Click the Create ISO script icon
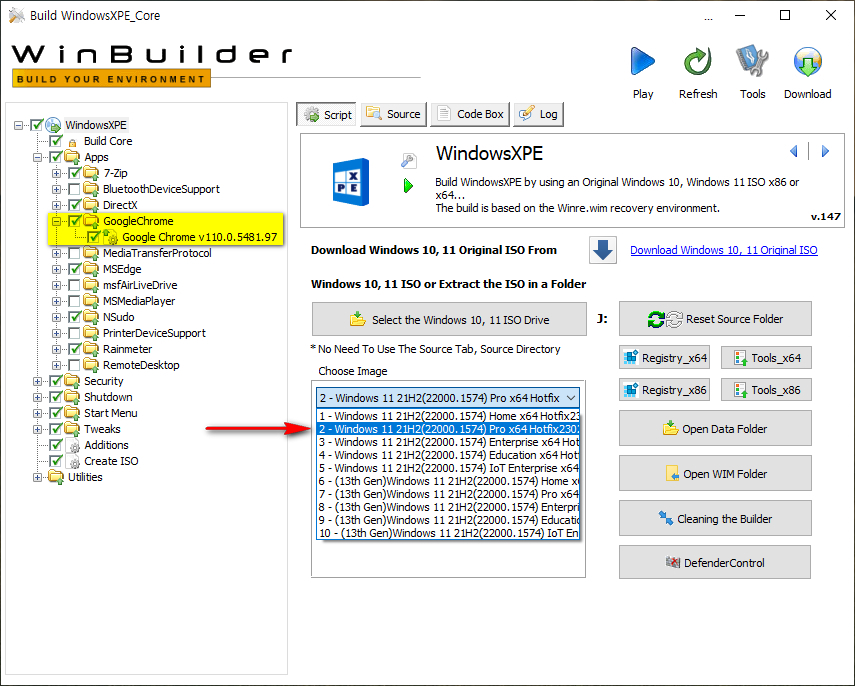Viewport: 855px width, 686px height. coord(74,461)
